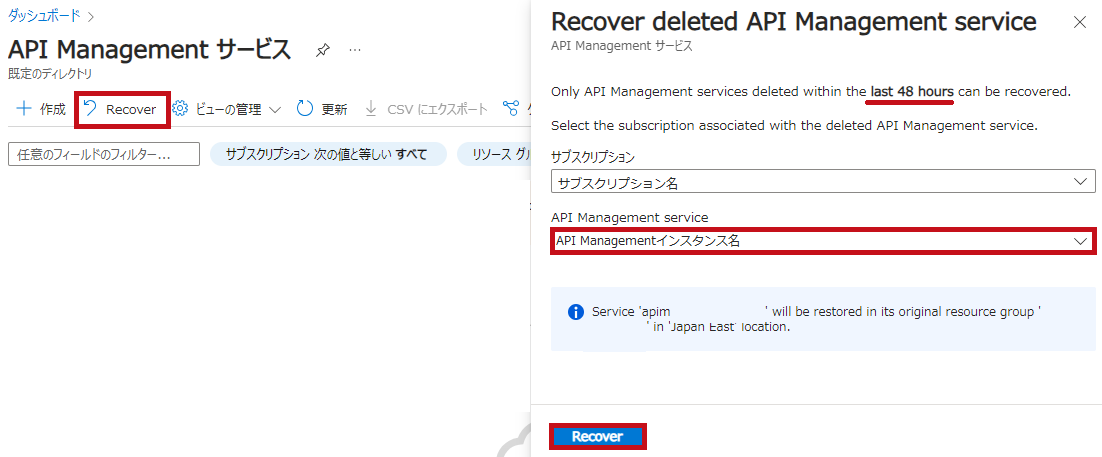Click the サブスクリプション 次の値と等しい すべて filter pill

pos(328,155)
